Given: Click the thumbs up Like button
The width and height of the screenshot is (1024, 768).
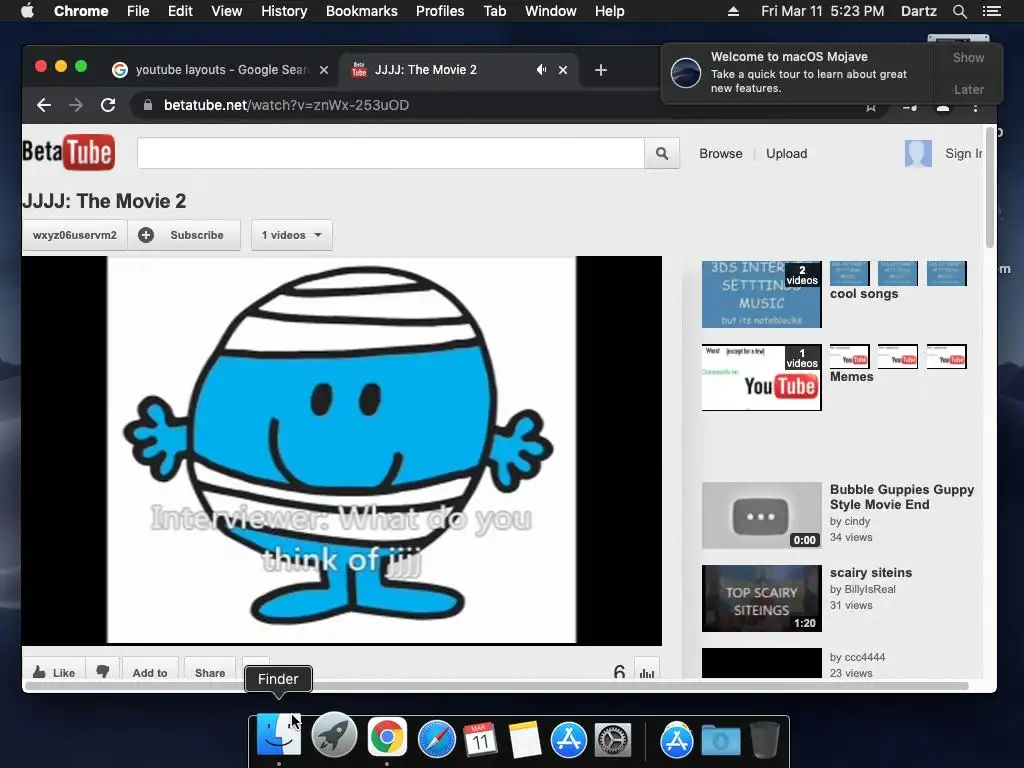Looking at the screenshot, I should click(54, 672).
